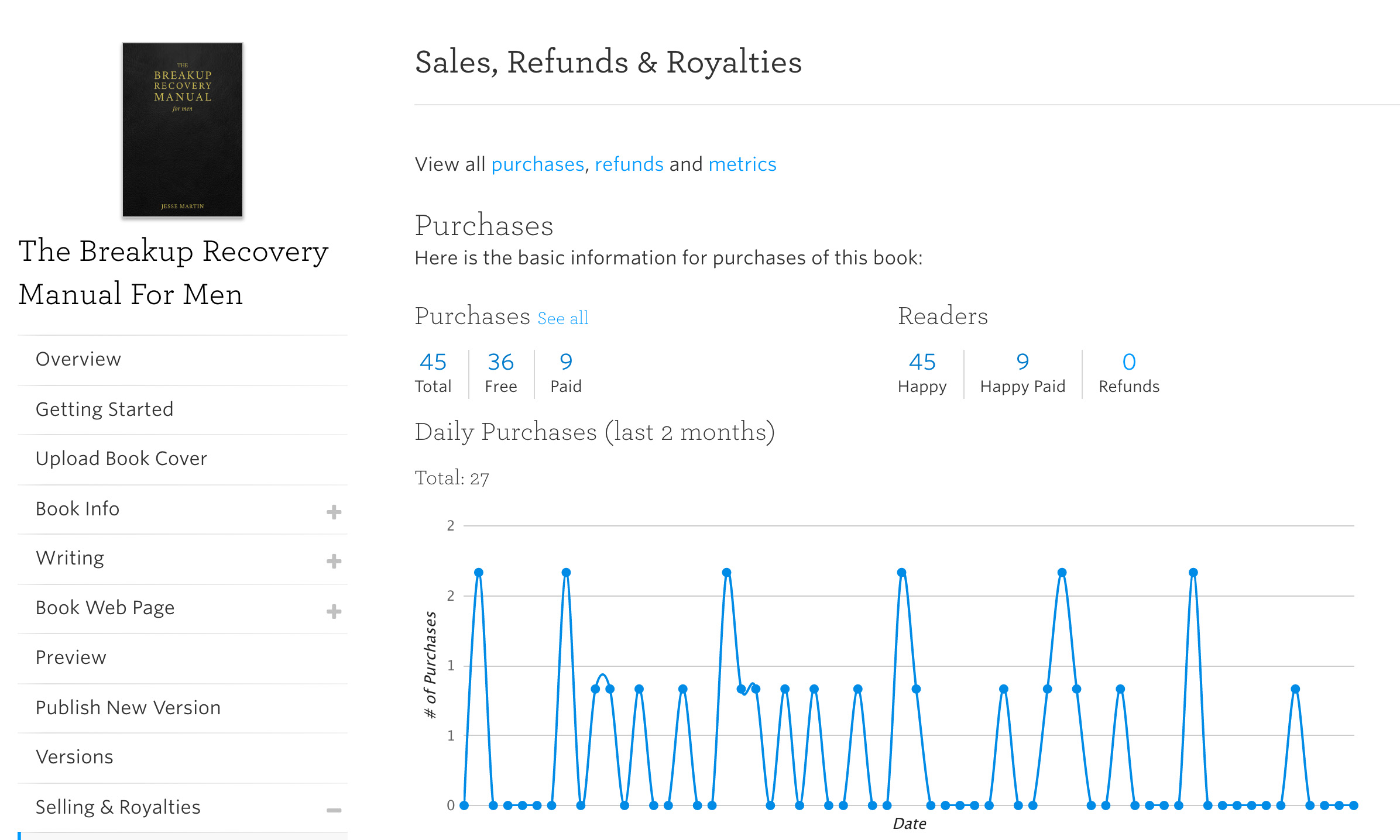
Task: Click See all next to Purchases
Action: coord(562,318)
